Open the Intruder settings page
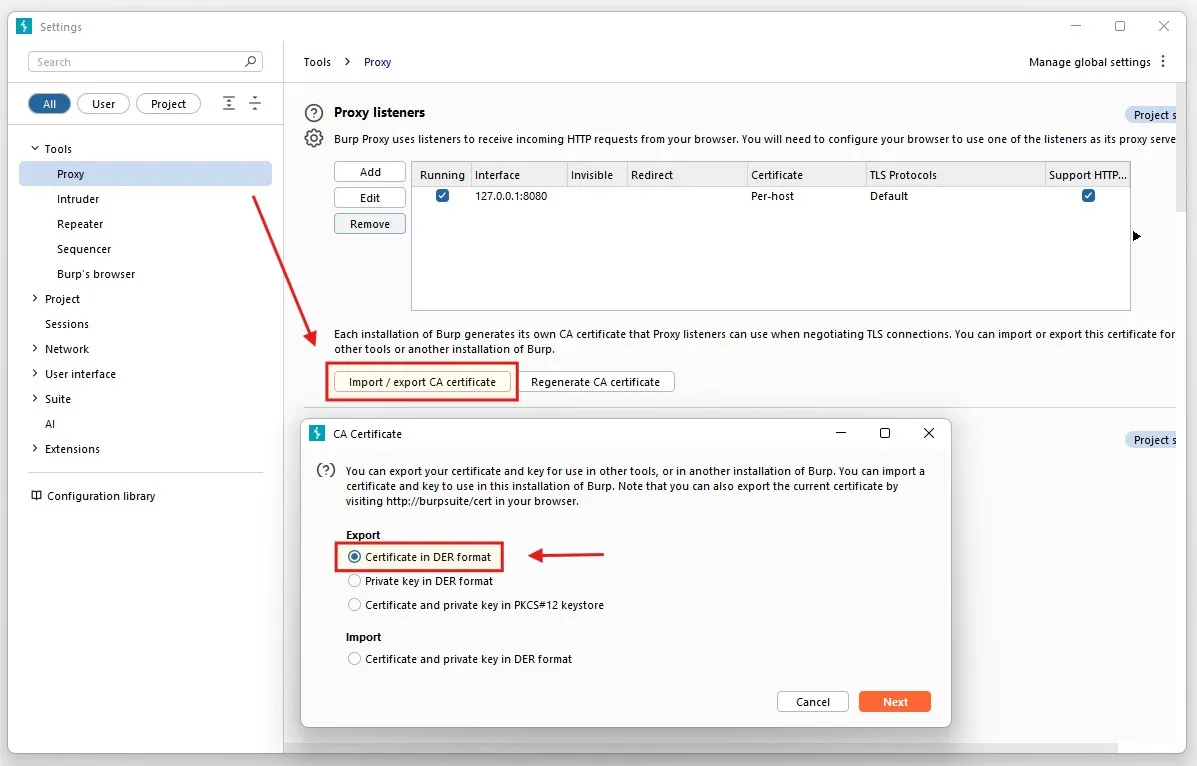This screenshot has width=1197, height=766. point(78,199)
